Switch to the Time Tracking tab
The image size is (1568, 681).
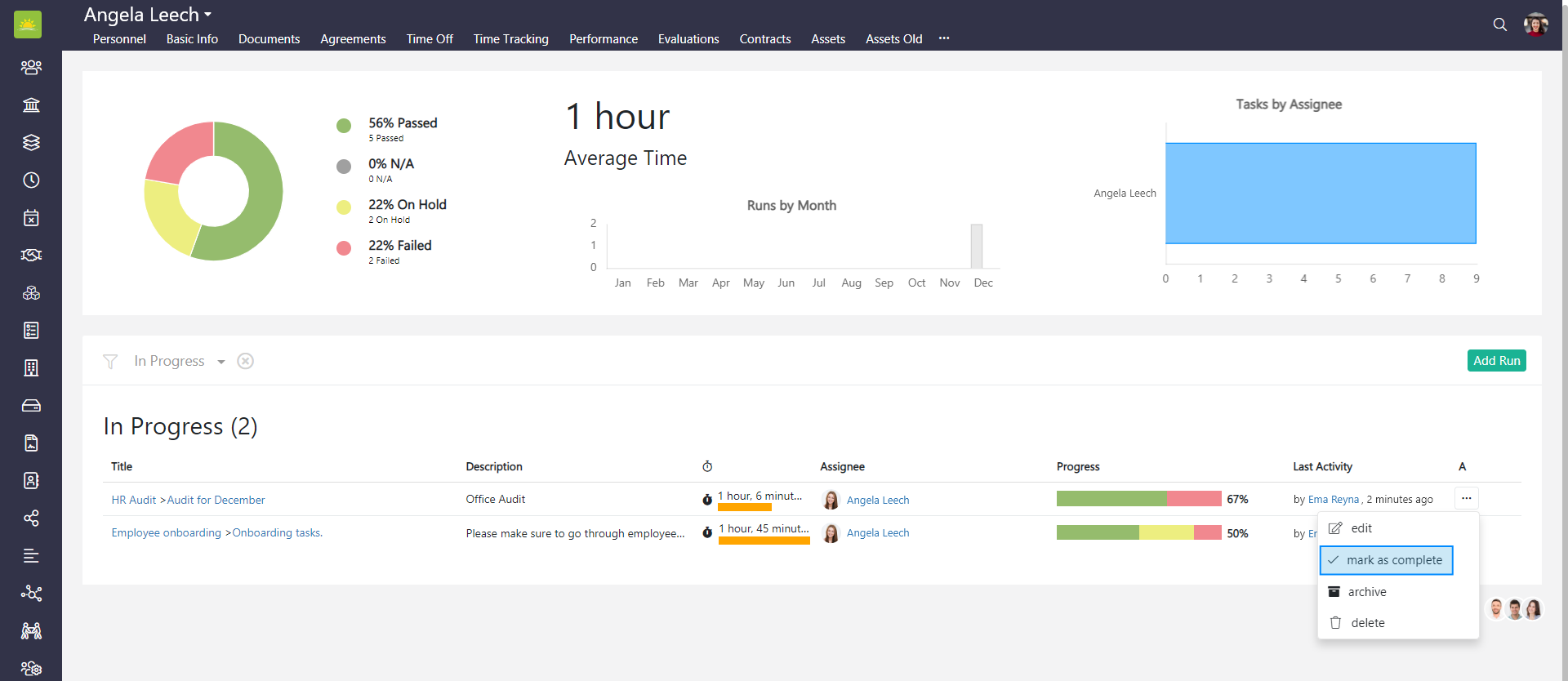click(x=510, y=39)
